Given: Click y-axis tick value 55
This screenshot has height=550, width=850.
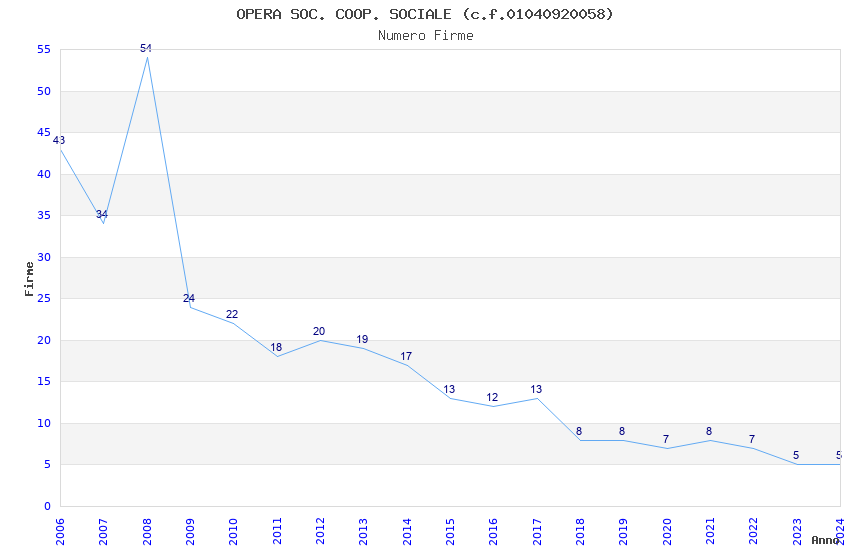Looking at the screenshot, I should (x=44, y=49).
